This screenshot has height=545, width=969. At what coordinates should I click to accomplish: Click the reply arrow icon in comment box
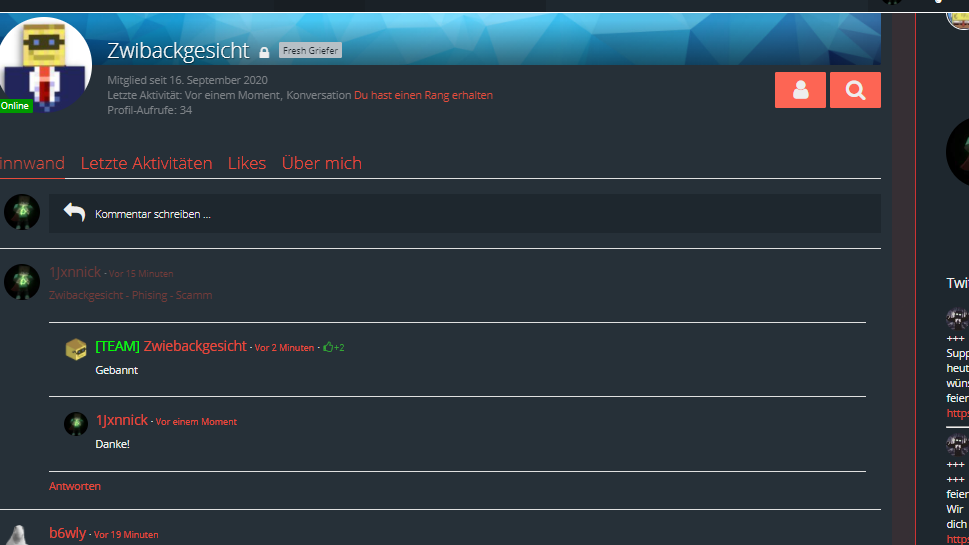pyautogui.click(x=74, y=212)
